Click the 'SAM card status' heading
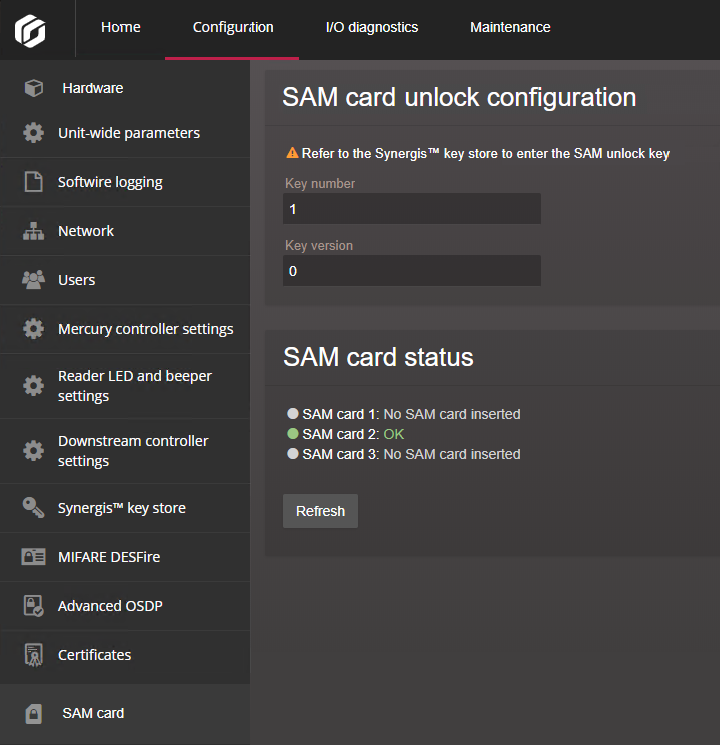The height and width of the screenshot is (745, 720). pos(378,357)
